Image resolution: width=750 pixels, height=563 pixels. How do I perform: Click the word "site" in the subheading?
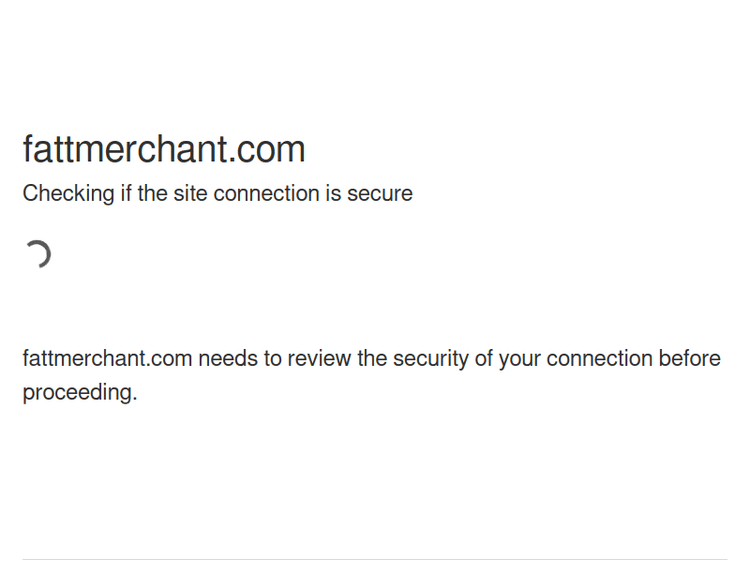[190, 194]
